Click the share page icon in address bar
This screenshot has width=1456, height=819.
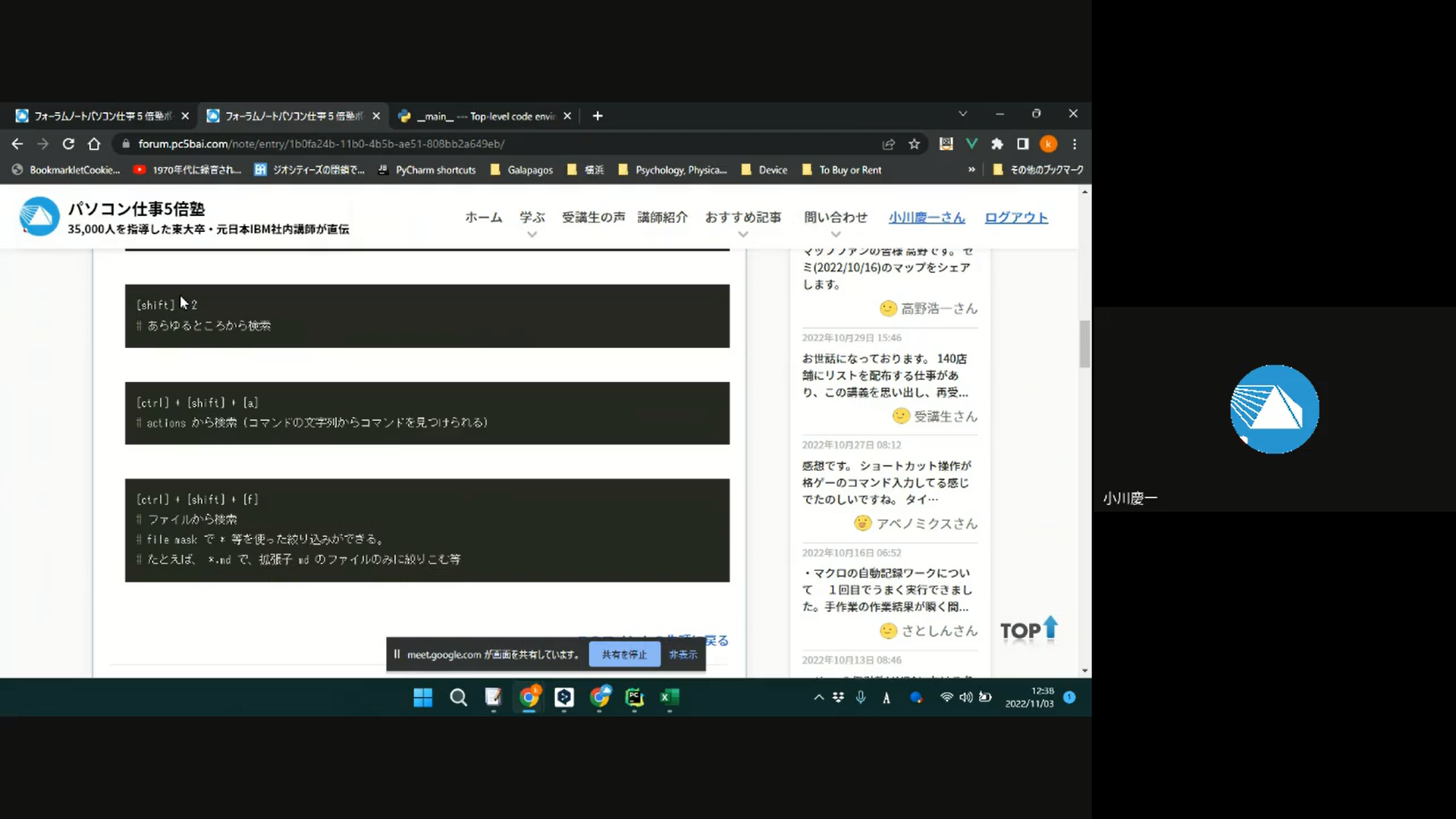[889, 144]
